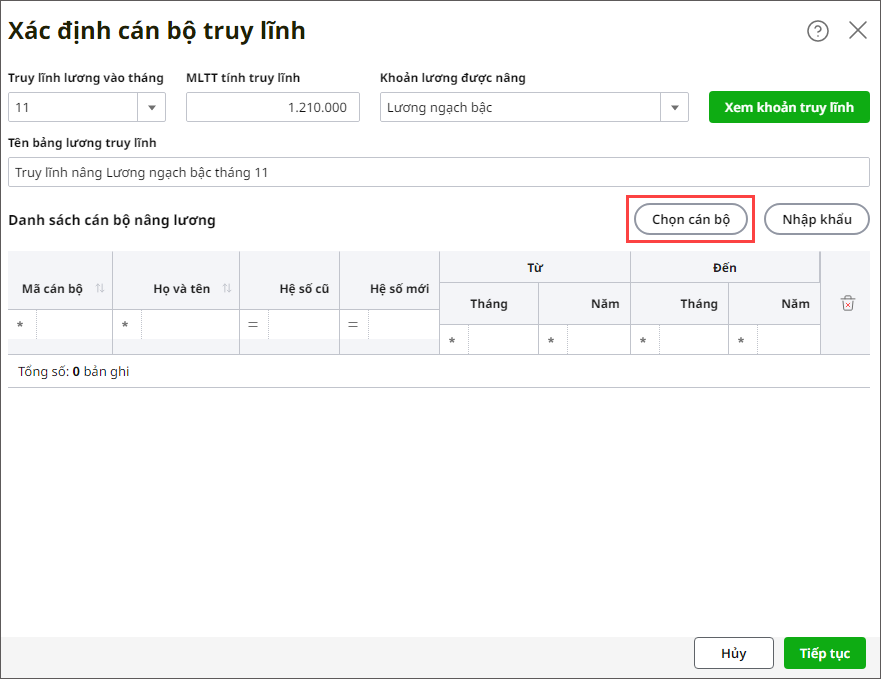Sort by Họ và tên arrows icon
This screenshot has height=679, width=881.
coord(227,288)
